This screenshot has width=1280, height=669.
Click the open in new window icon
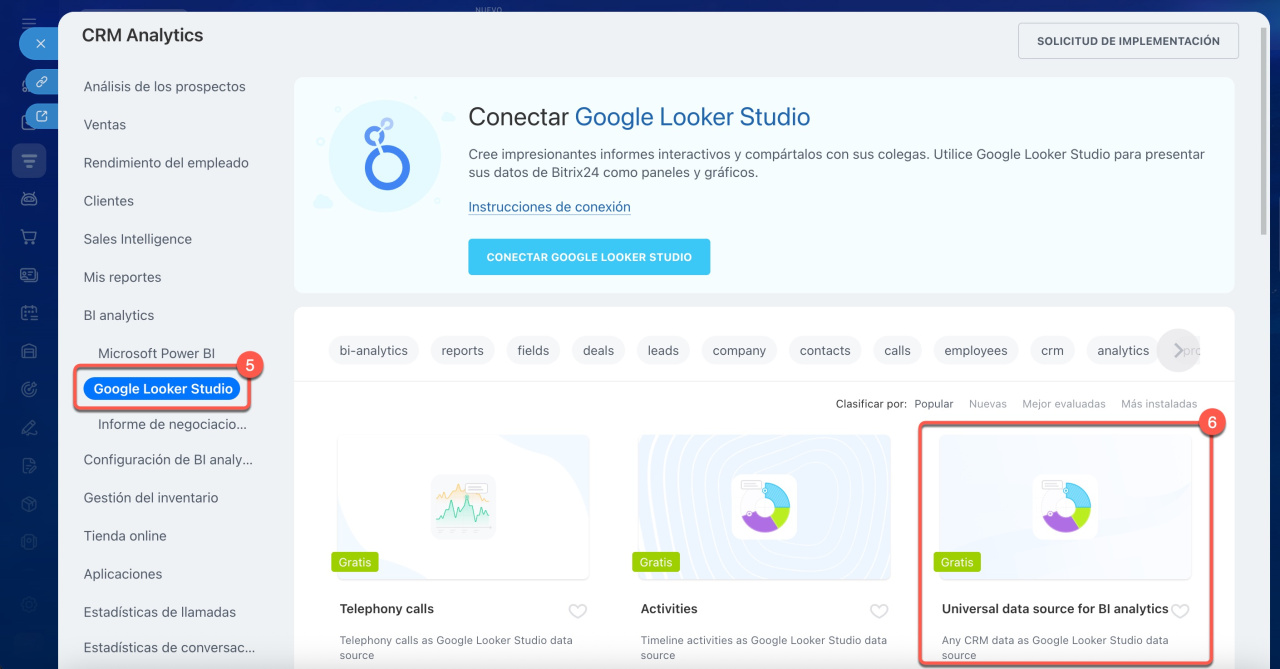(x=42, y=116)
